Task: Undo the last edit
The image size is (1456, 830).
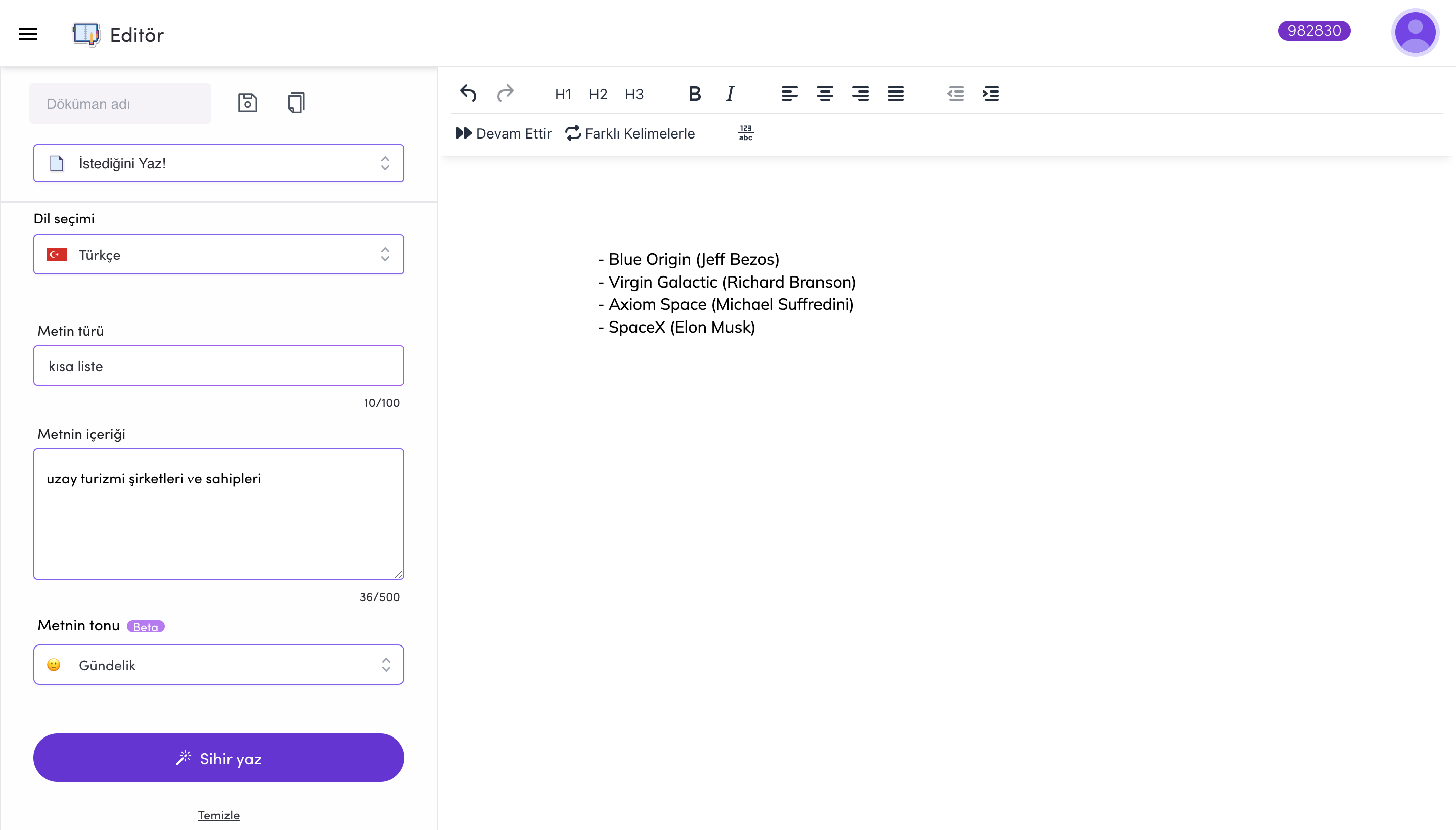Action: [x=468, y=93]
